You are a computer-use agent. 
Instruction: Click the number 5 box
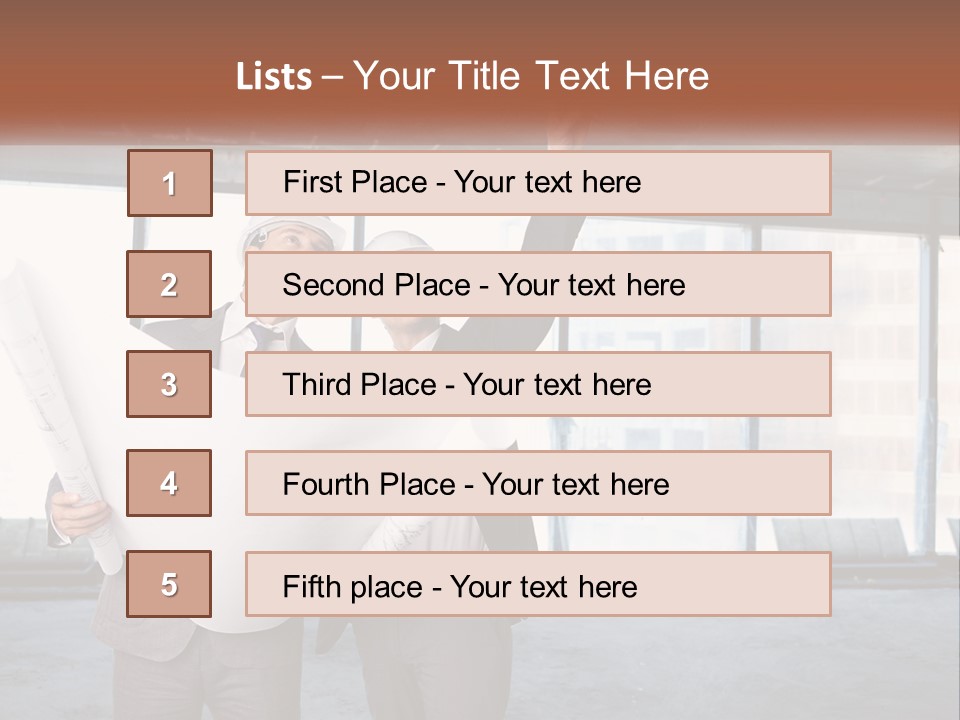coord(169,584)
